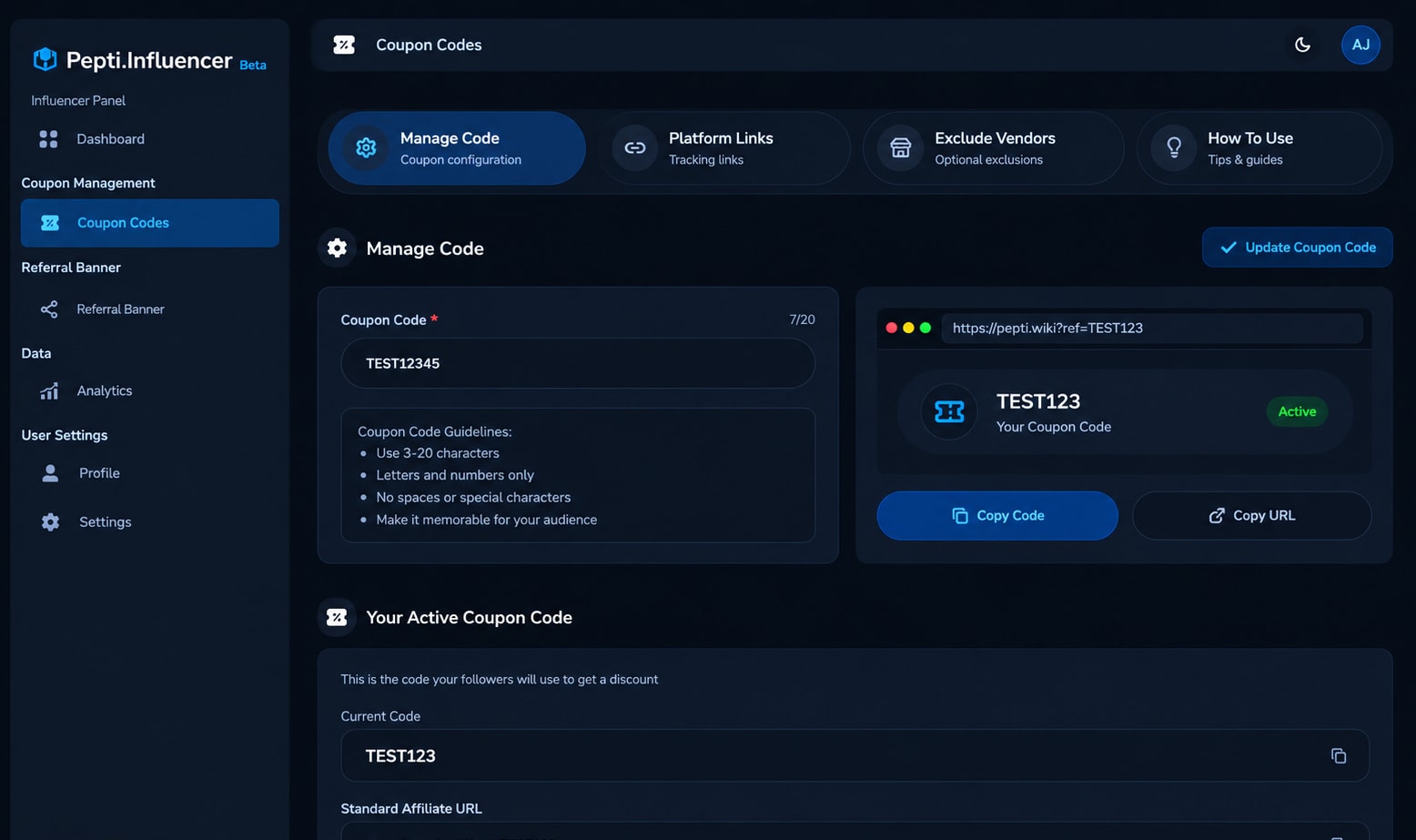Screen dimensions: 1416x840
Task: Click the coupon icon in the Coupon Codes sidebar item
Action: tap(50, 223)
